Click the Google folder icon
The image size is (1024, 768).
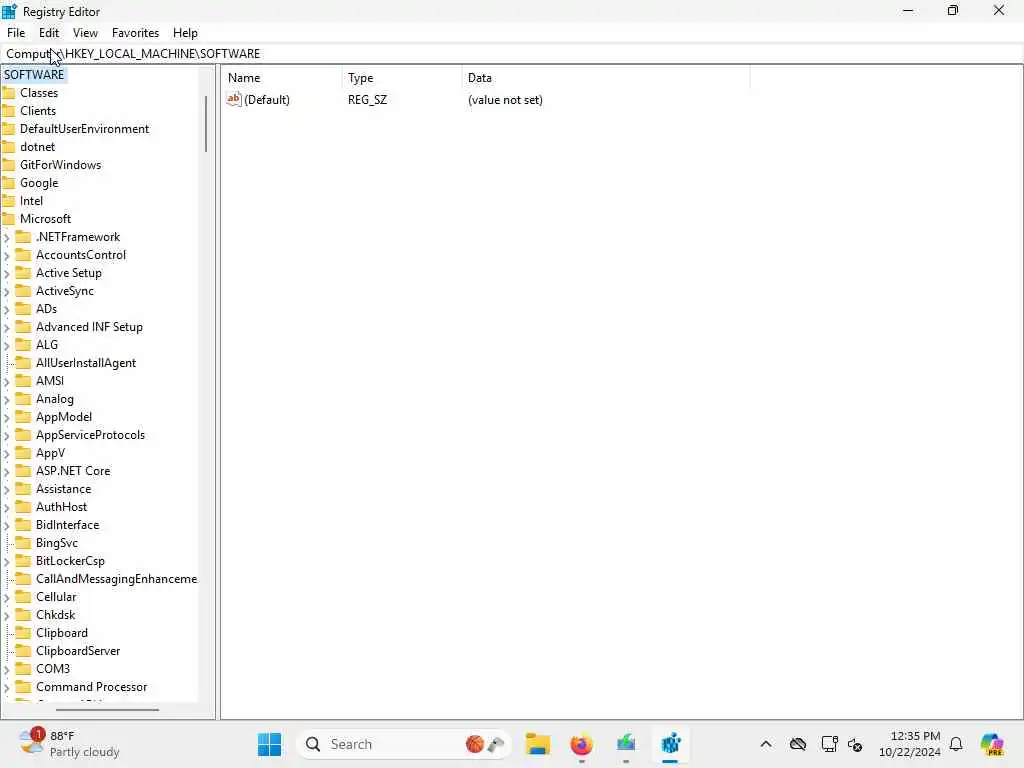(8, 183)
